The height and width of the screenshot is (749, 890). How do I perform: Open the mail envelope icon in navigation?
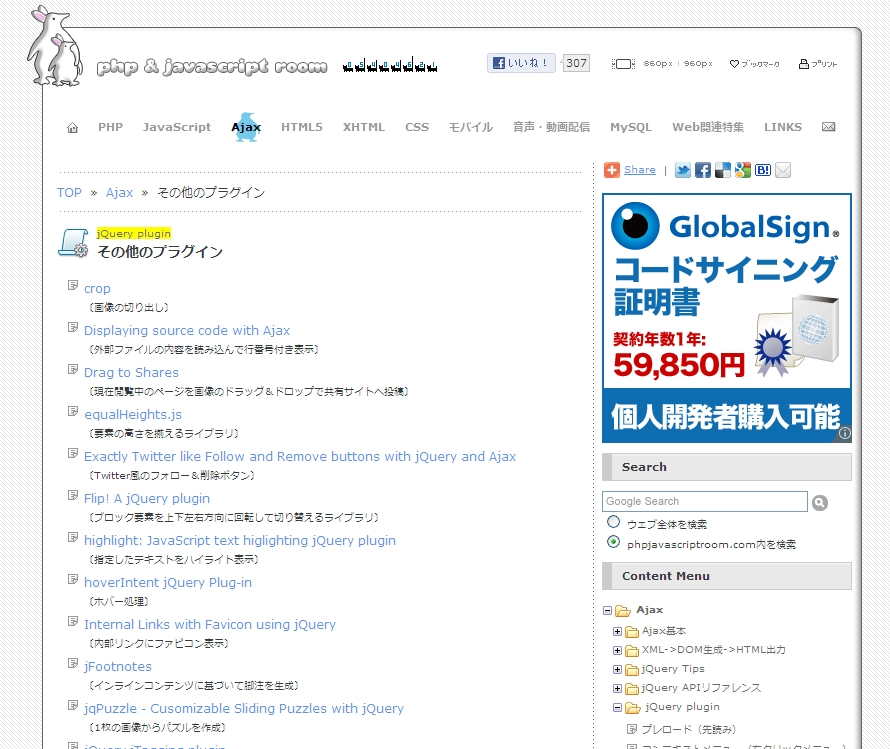click(829, 127)
